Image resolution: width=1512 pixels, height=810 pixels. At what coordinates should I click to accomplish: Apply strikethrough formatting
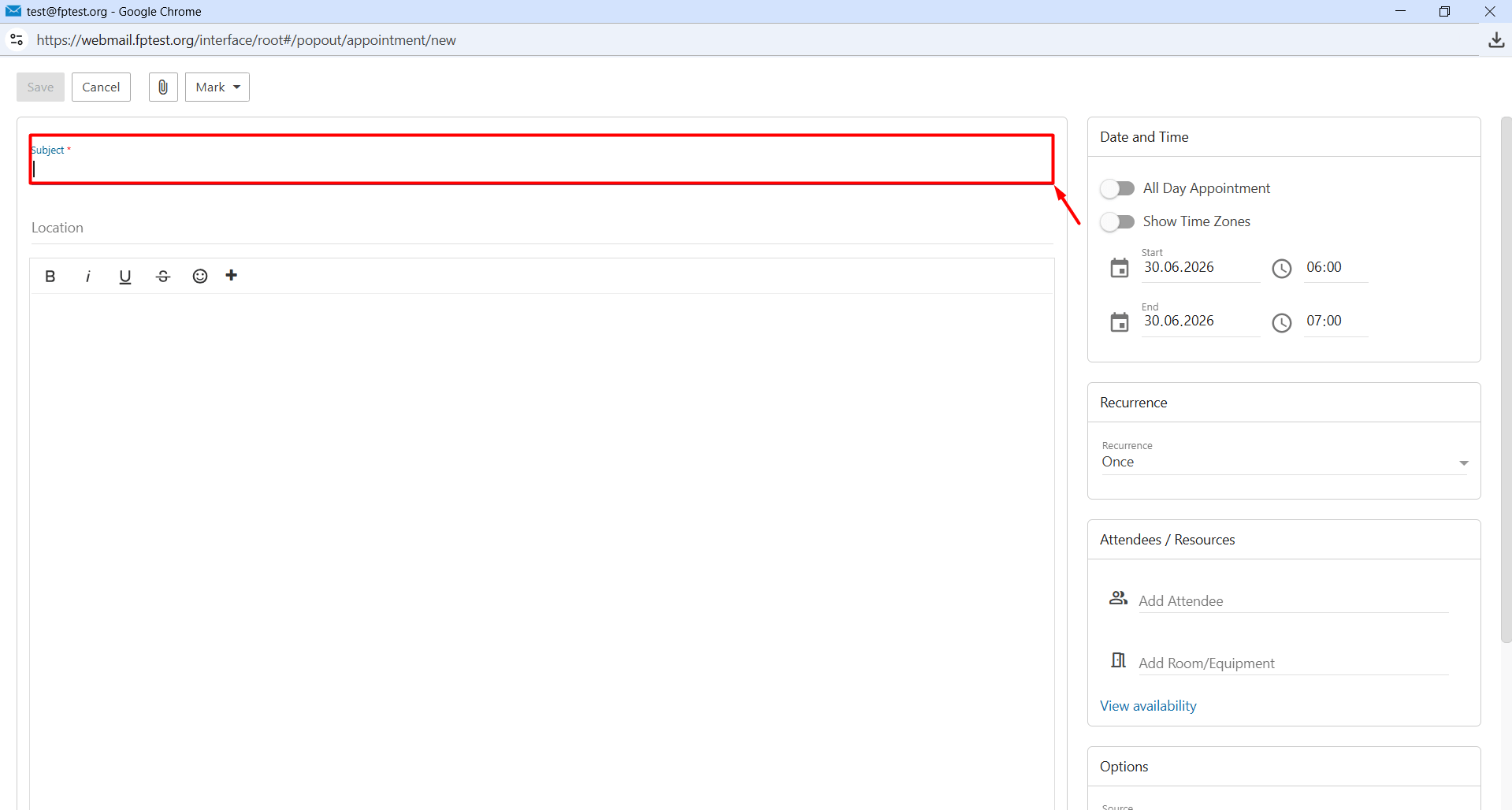pyautogui.click(x=163, y=276)
